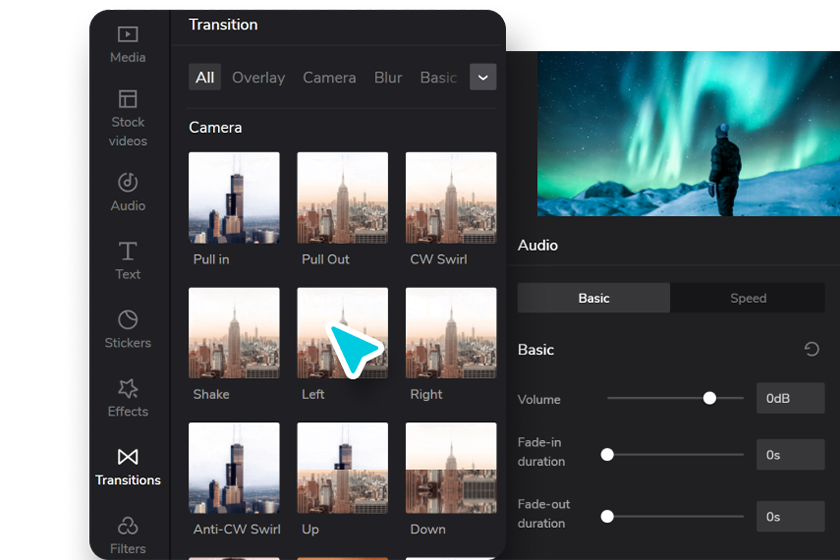840x560 pixels.
Task: Click the Camera section heading
Action: point(215,128)
